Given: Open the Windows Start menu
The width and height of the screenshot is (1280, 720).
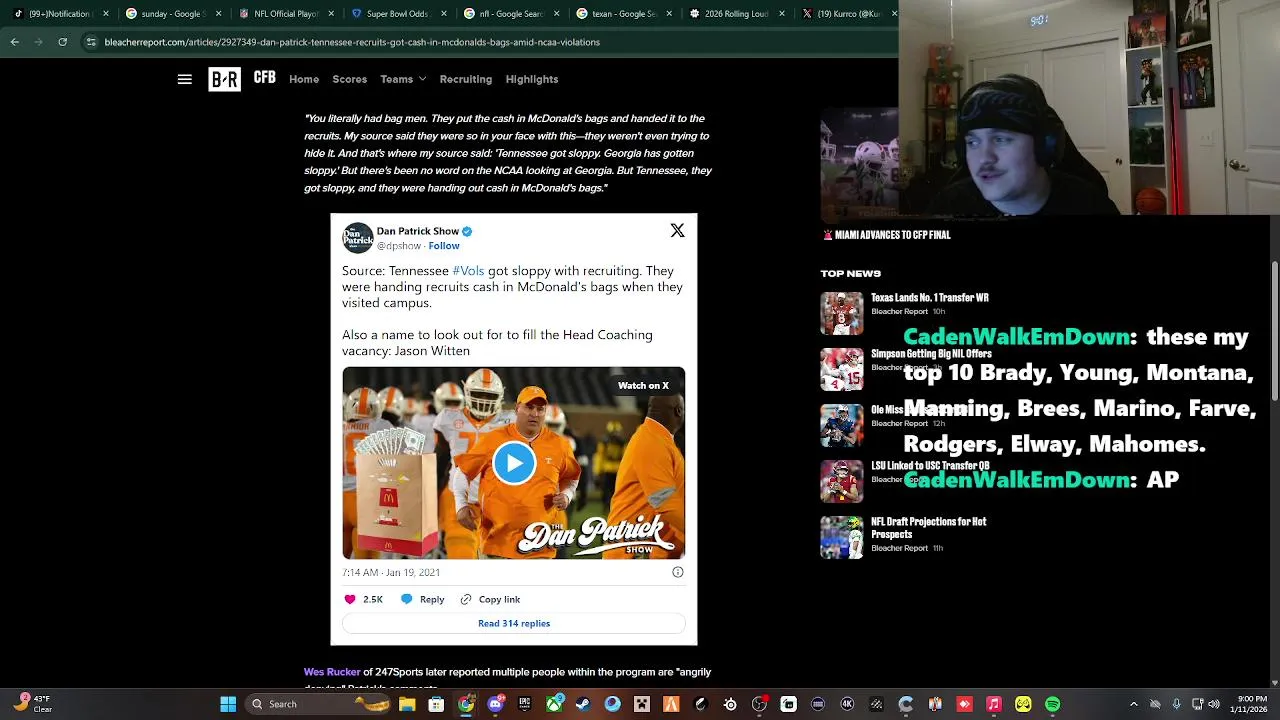Looking at the screenshot, I should 228,704.
